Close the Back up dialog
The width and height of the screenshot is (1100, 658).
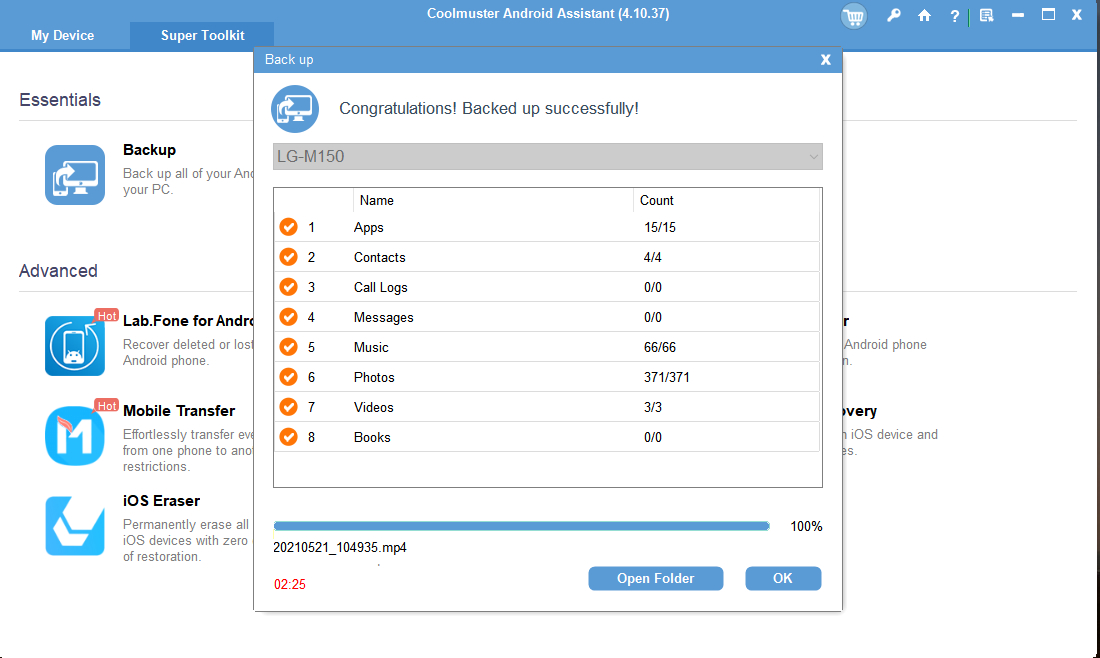pos(826,60)
